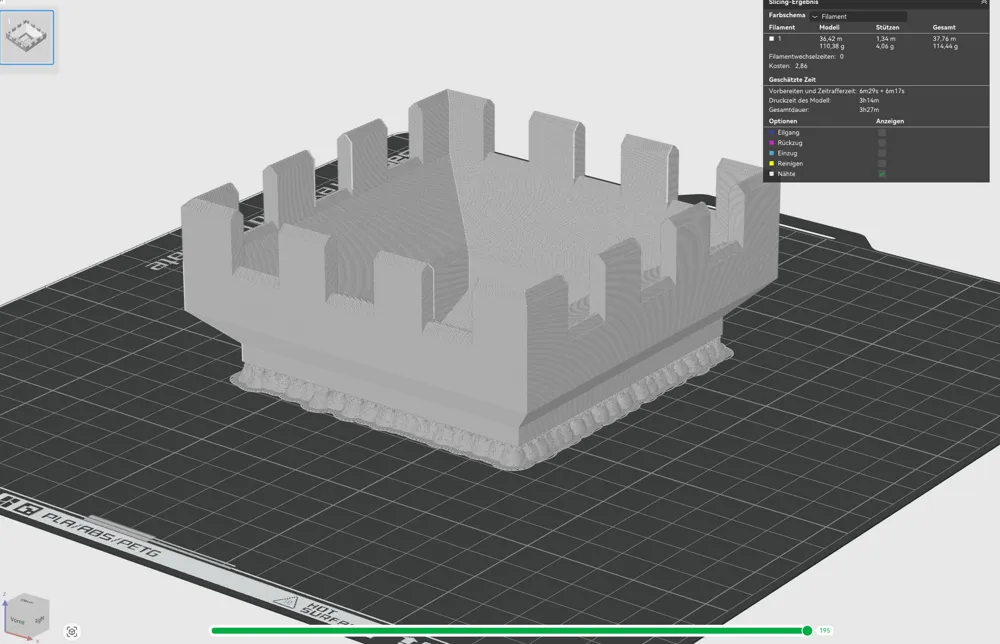The height and width of the screenshot is (644, 1000).
Task: Click the Optionen heading
Action: (783, 121)
